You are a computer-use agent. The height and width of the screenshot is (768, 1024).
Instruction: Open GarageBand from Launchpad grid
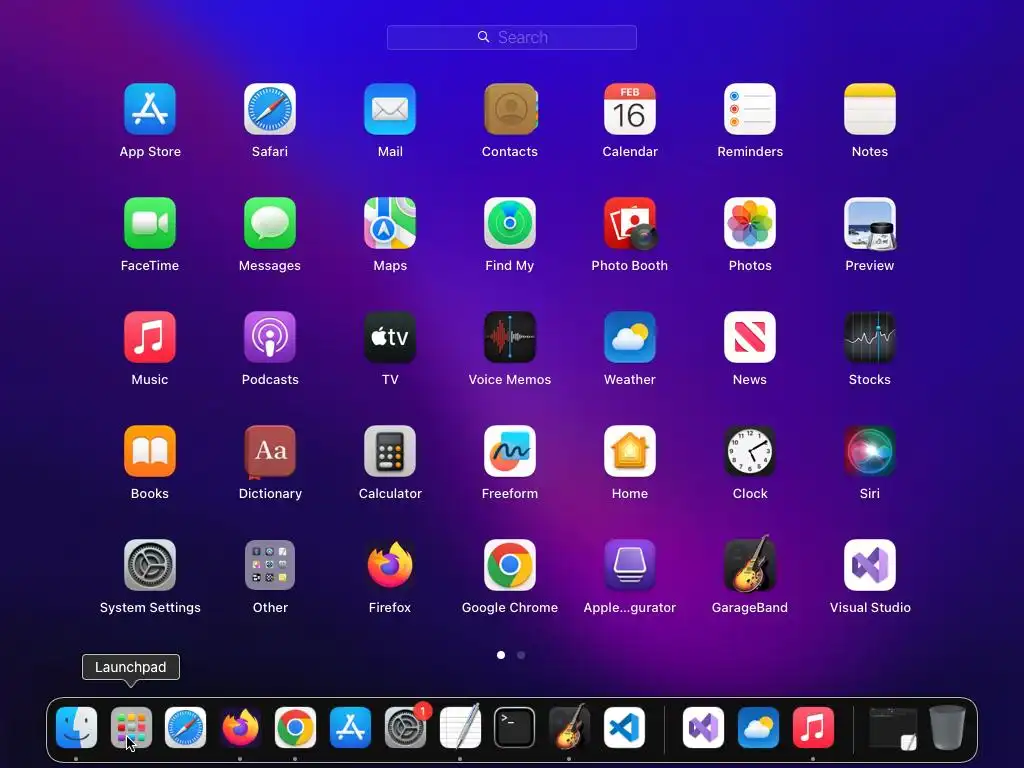click(750, 564)
